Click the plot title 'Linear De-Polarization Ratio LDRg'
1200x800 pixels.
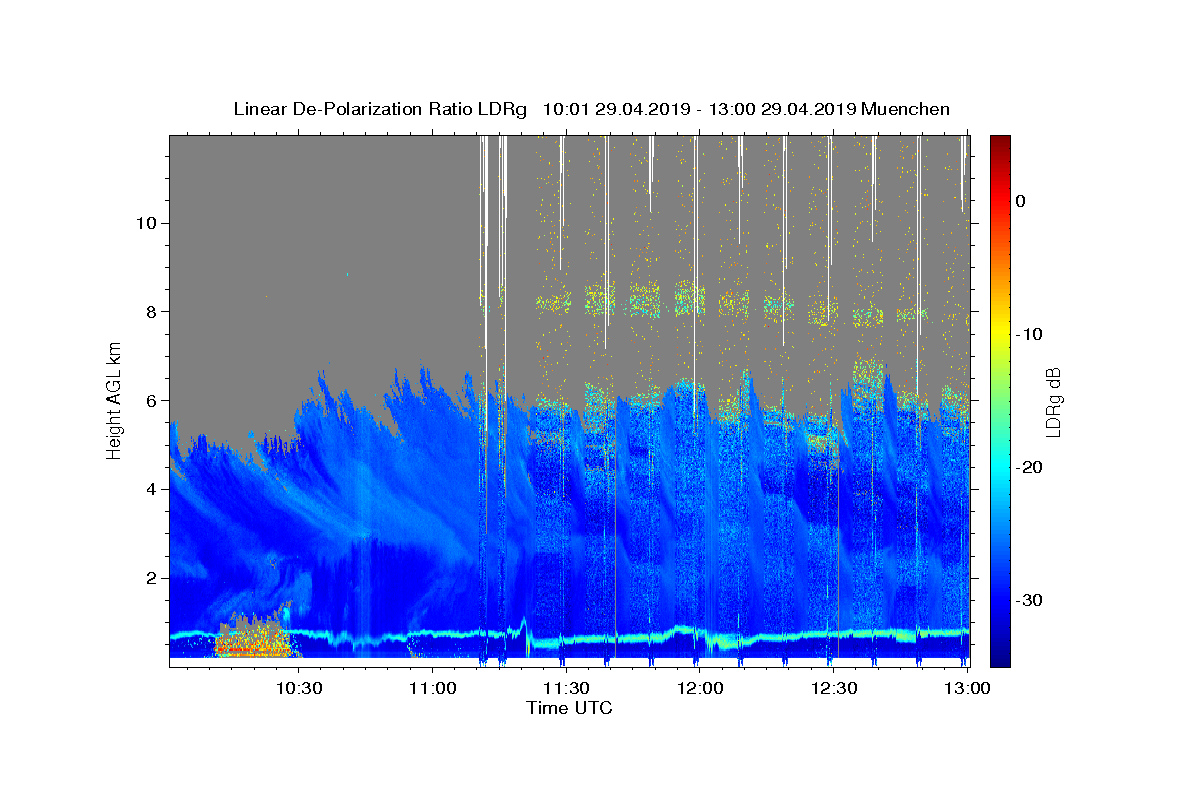[380, 109]
